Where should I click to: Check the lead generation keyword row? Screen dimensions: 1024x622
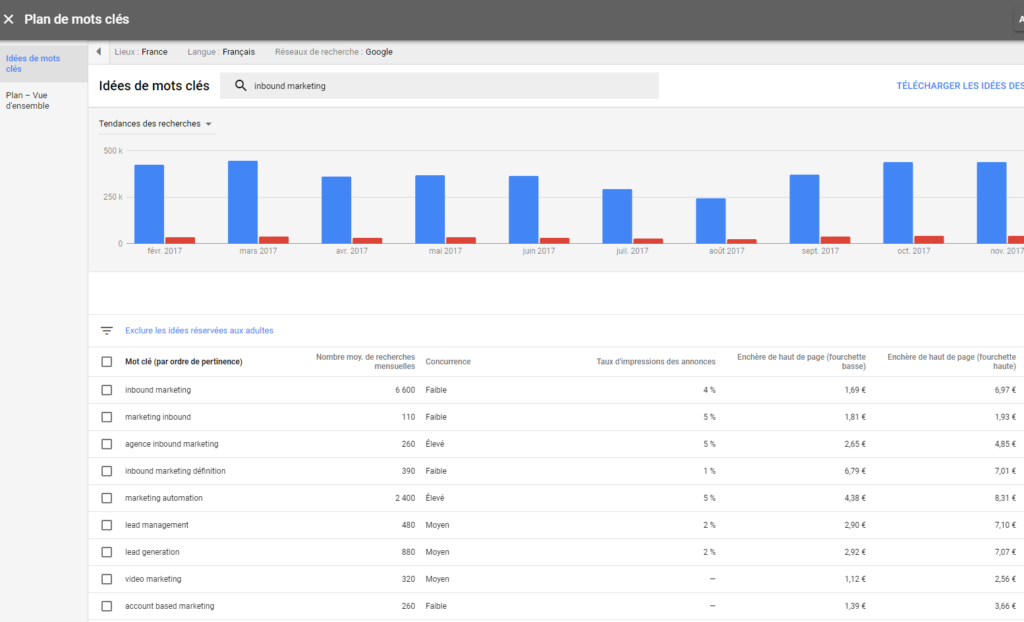[108, 551]
